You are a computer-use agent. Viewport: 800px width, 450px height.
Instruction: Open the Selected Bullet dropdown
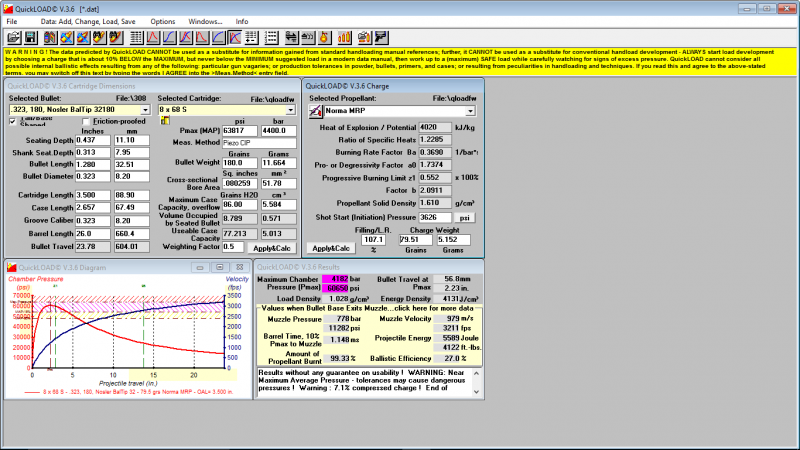(x=145, y=110)
